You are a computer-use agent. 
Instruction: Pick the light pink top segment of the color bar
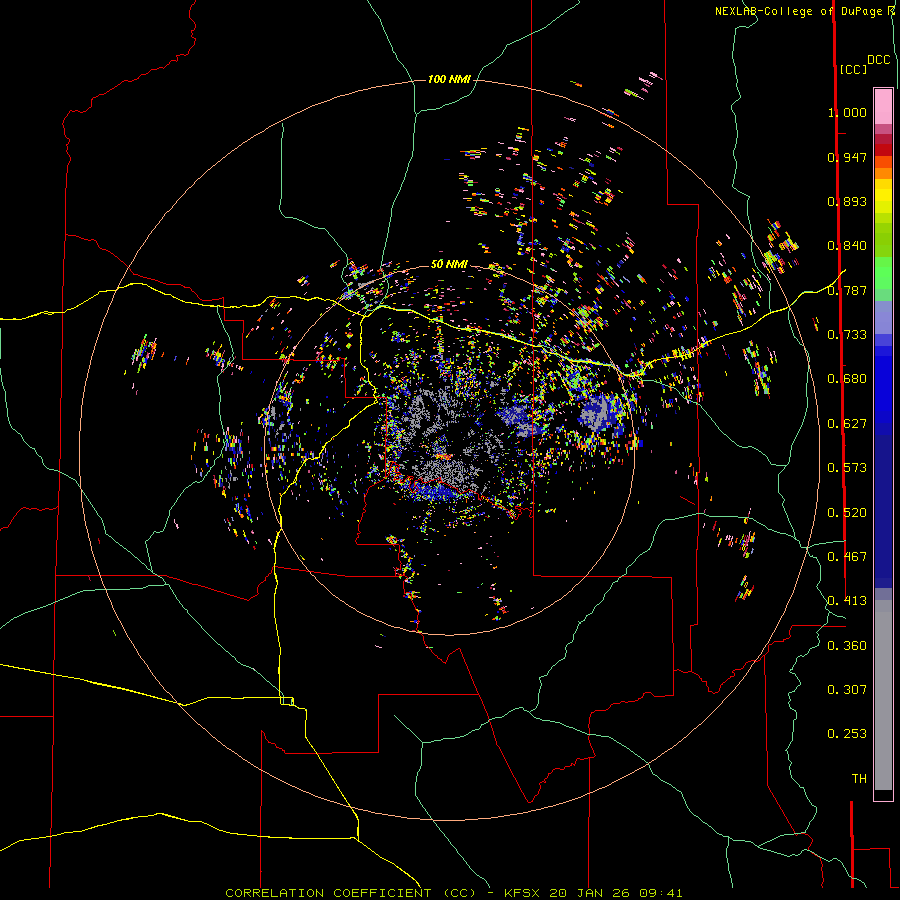click(x=883, y=106)
